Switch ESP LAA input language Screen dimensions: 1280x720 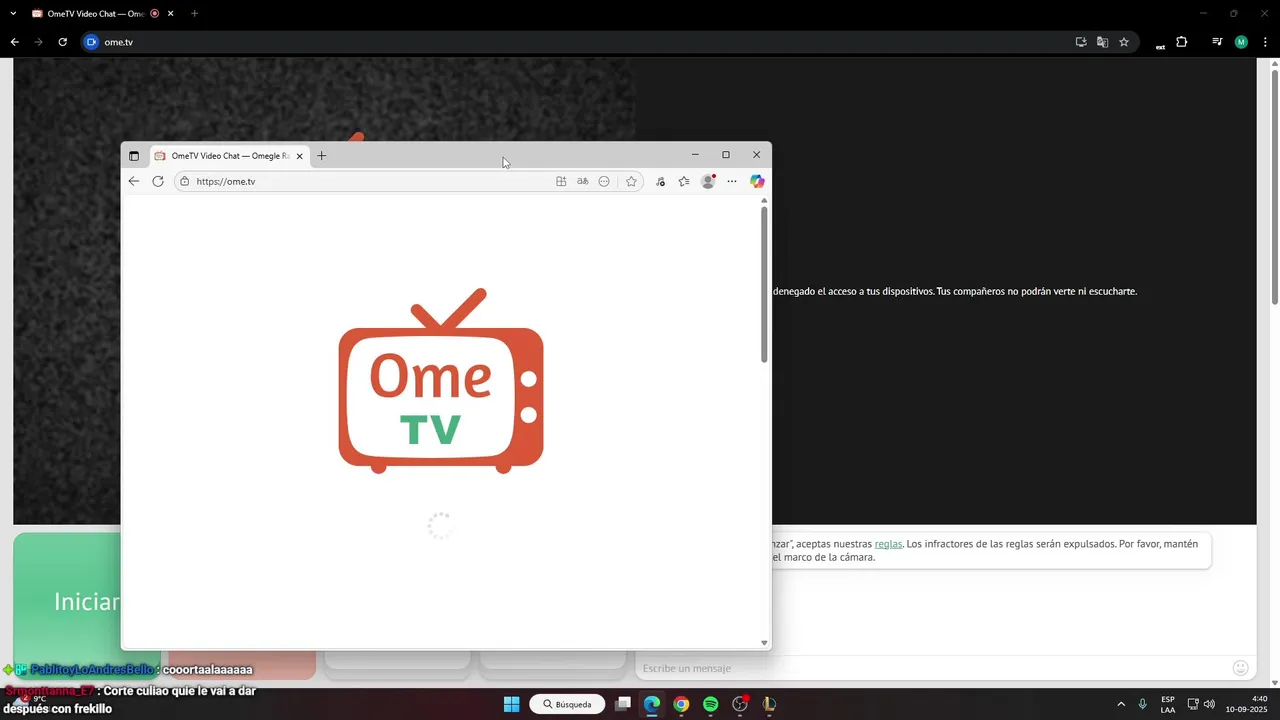[1168, 704]
